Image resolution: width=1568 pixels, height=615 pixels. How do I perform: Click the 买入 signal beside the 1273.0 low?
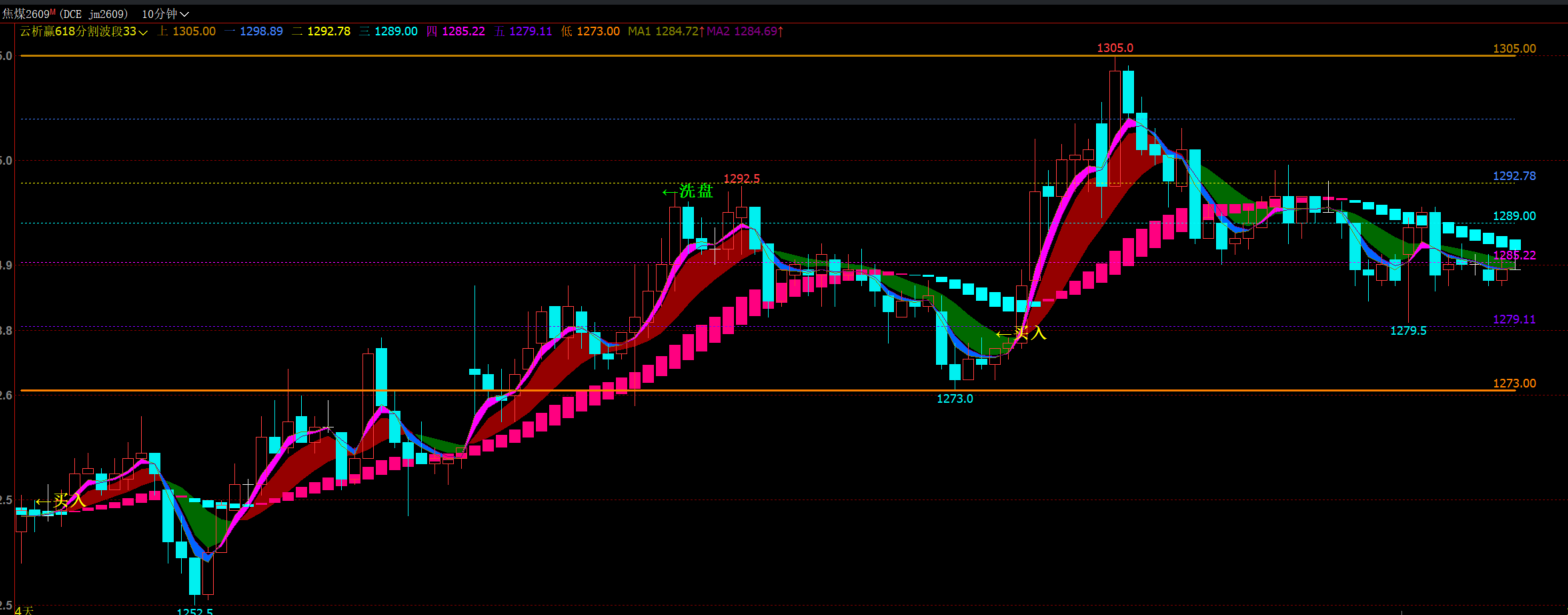pyautogui.click(x=1021, y=333)
